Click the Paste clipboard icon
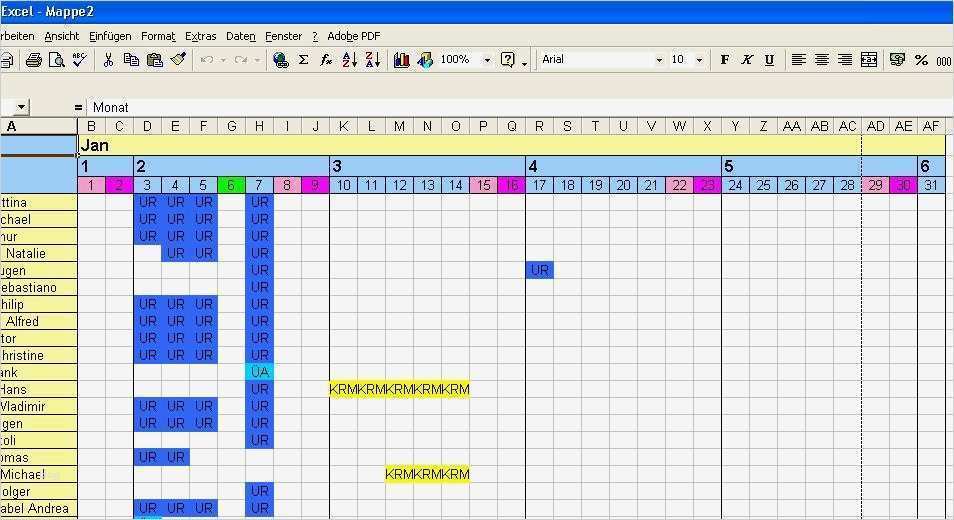954x520 pixels. point(155,60)
